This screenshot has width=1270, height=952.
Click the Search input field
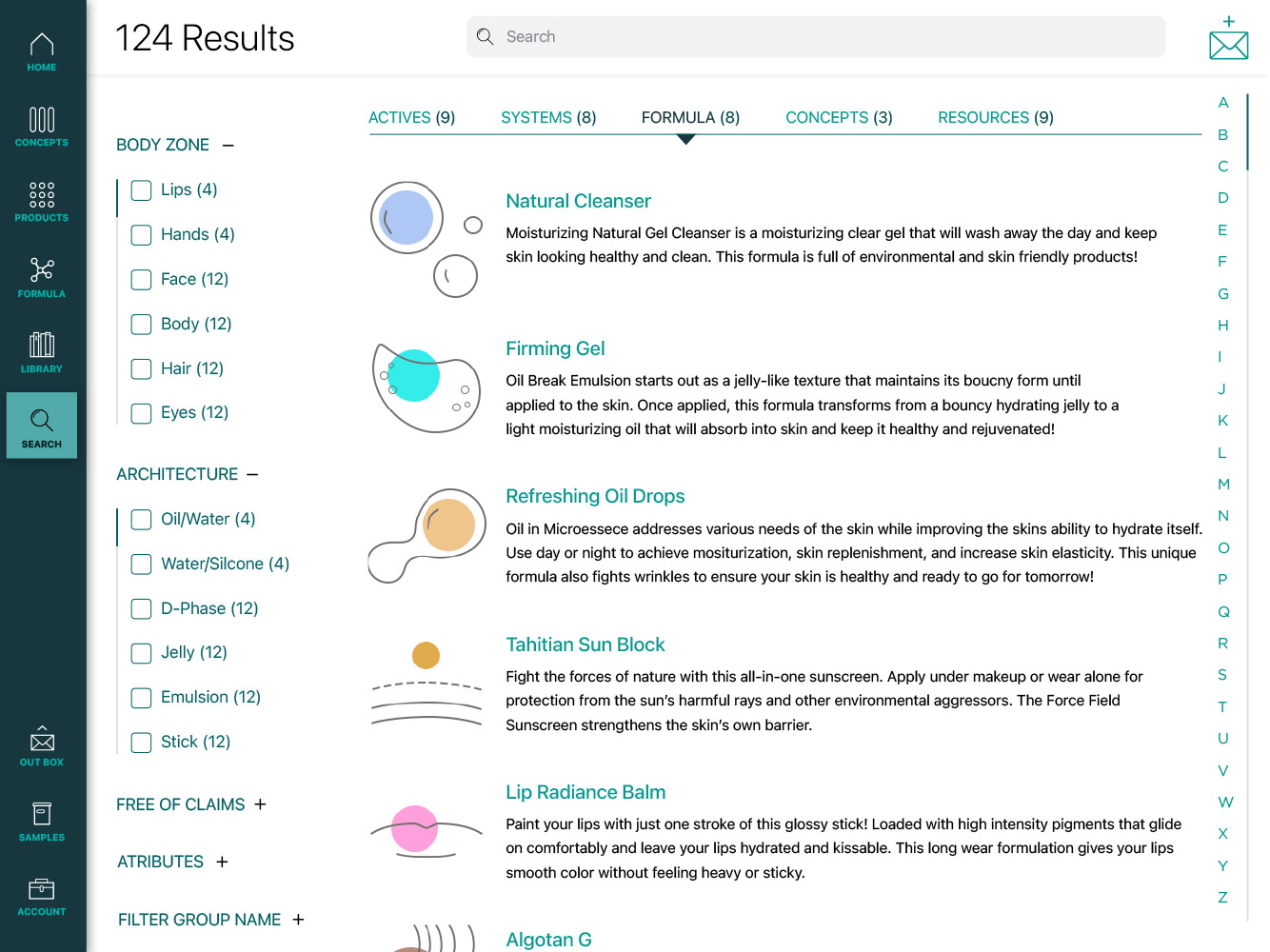pyautogui.click(x=816, y=36)
